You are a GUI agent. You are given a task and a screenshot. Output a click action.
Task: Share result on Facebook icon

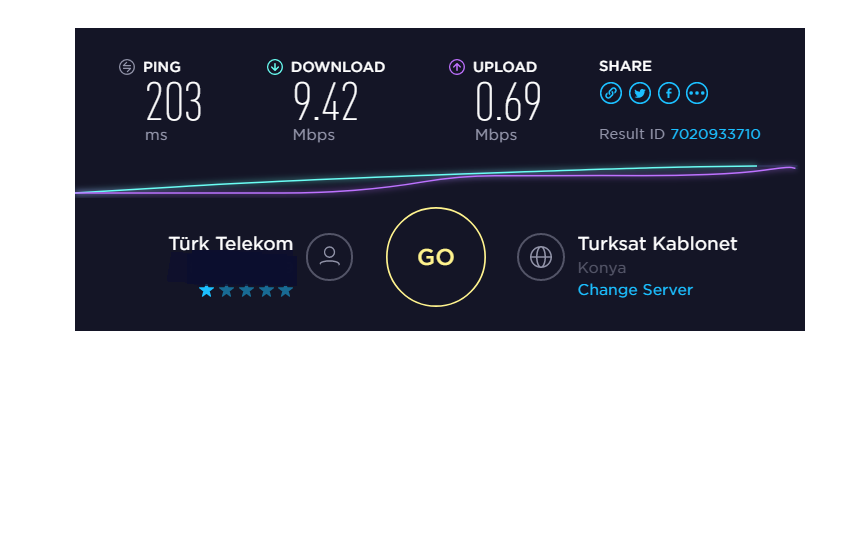[668, 93]
